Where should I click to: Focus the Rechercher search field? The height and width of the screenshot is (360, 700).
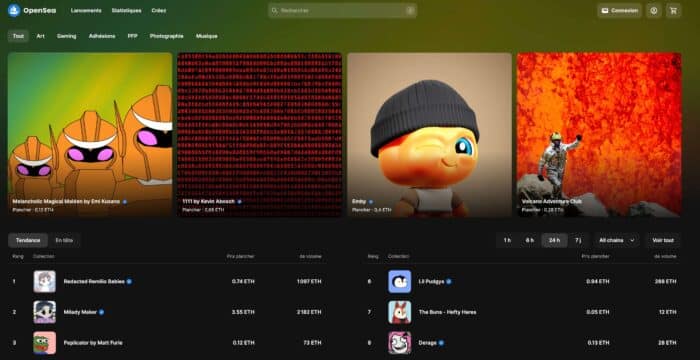tap(342, 10)
